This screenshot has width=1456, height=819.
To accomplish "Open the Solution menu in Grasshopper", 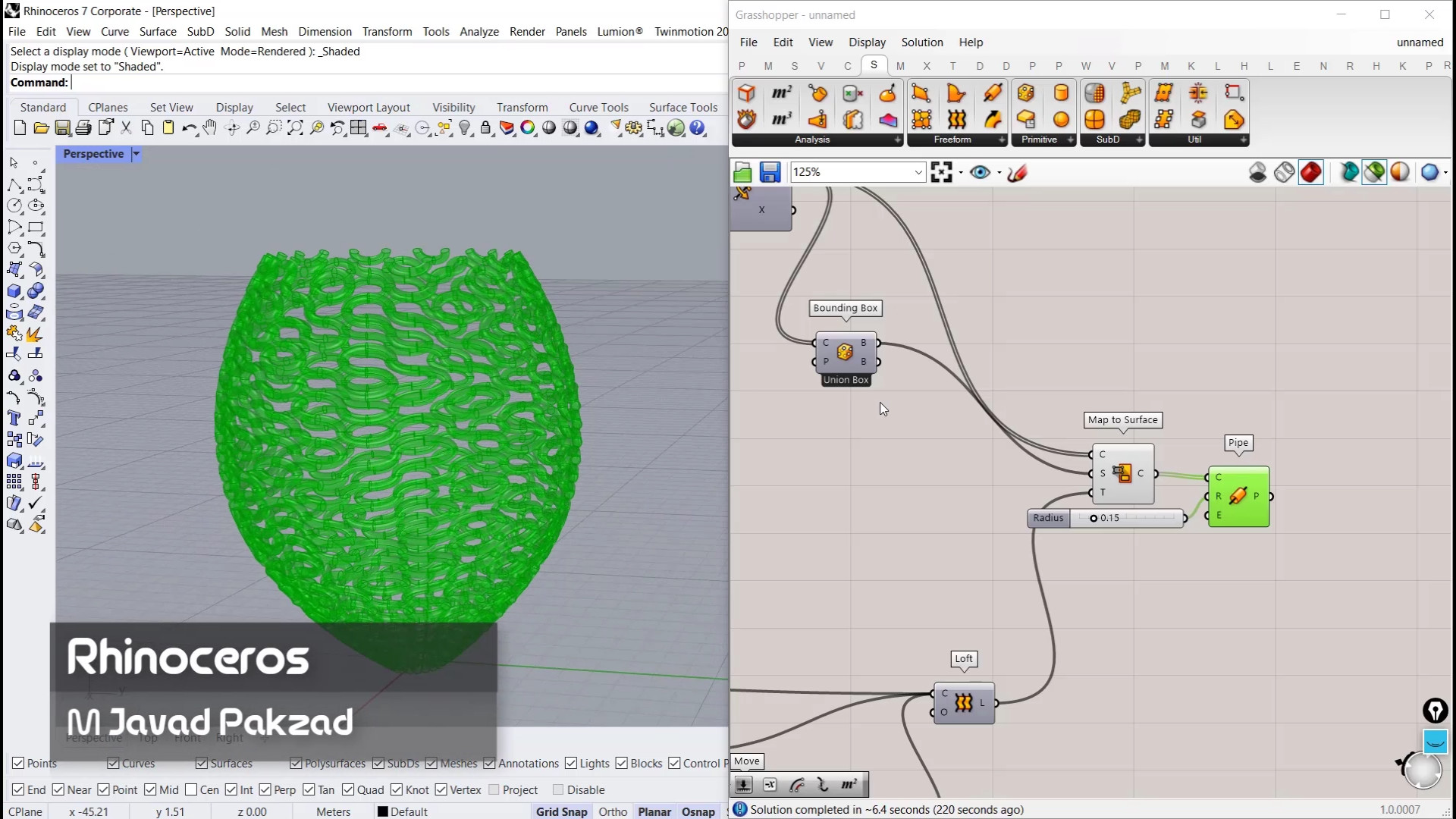I will coord(921,42).
